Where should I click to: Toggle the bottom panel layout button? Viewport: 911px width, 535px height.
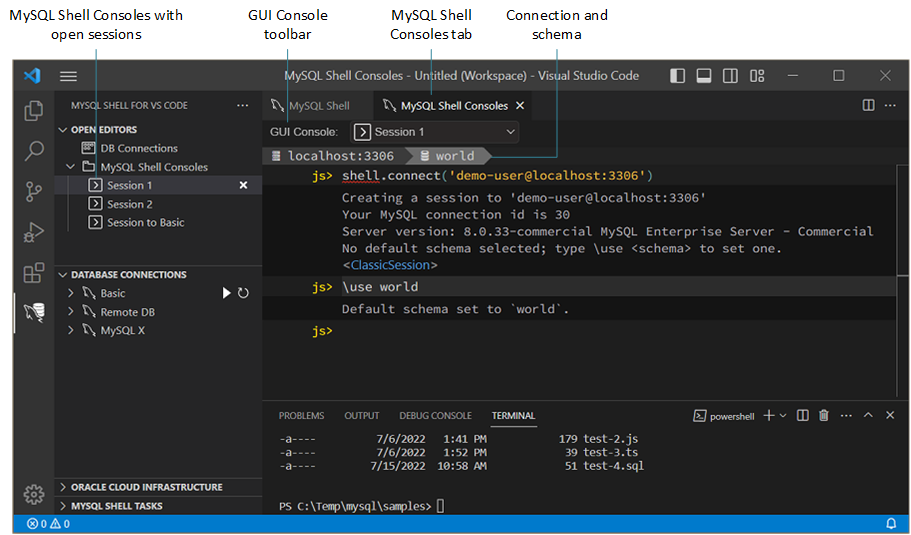(704, 76)
